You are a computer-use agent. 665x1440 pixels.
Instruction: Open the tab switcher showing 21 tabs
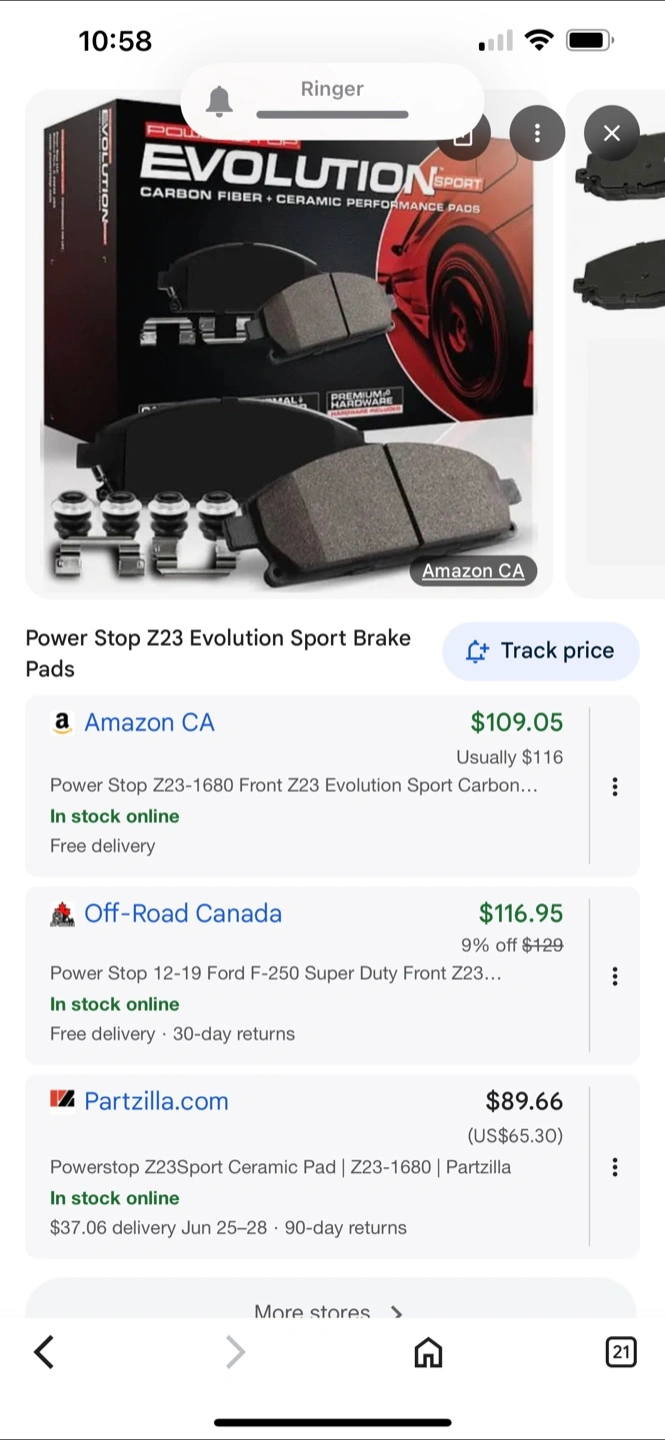tap(621, 1353)
